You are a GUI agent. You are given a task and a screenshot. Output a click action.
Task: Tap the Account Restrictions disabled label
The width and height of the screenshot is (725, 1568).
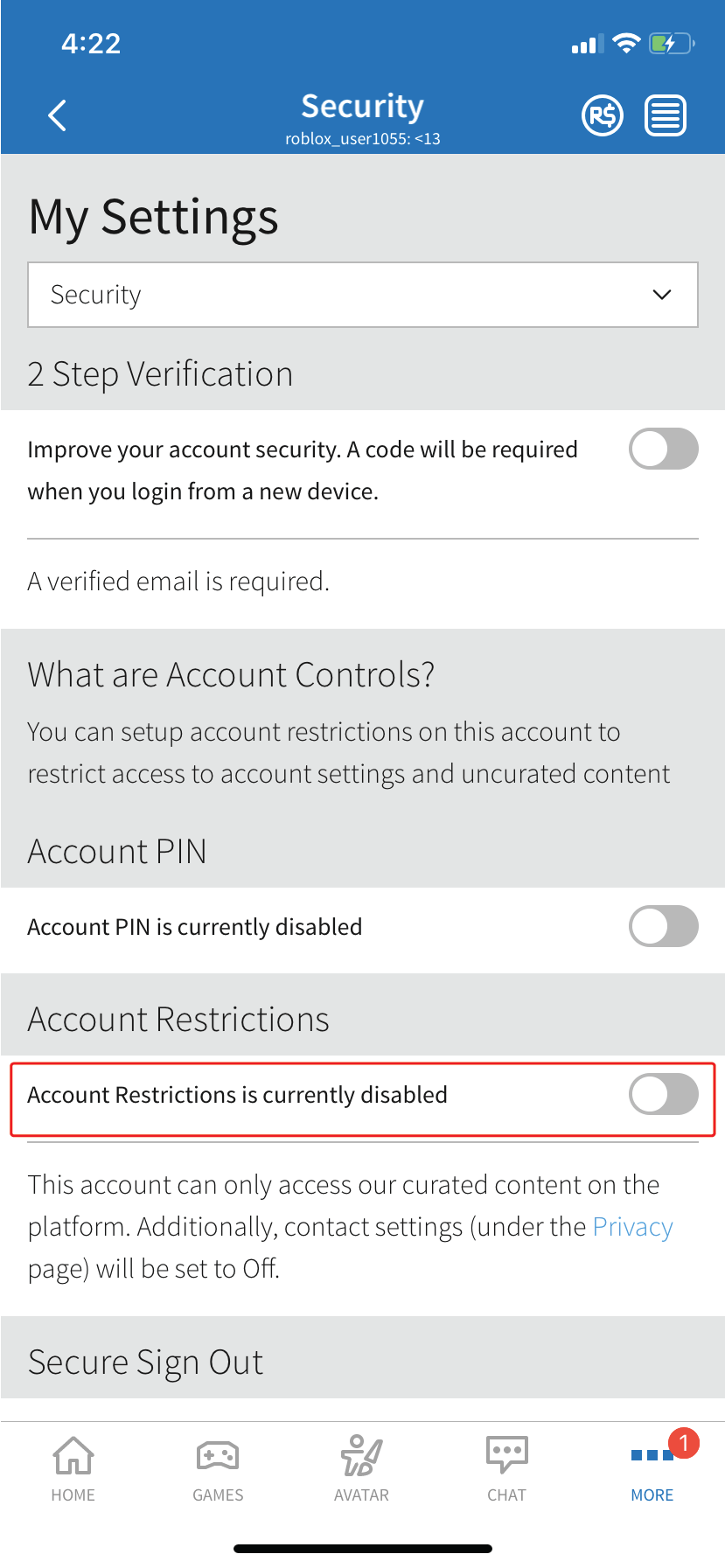[237, 1095]
